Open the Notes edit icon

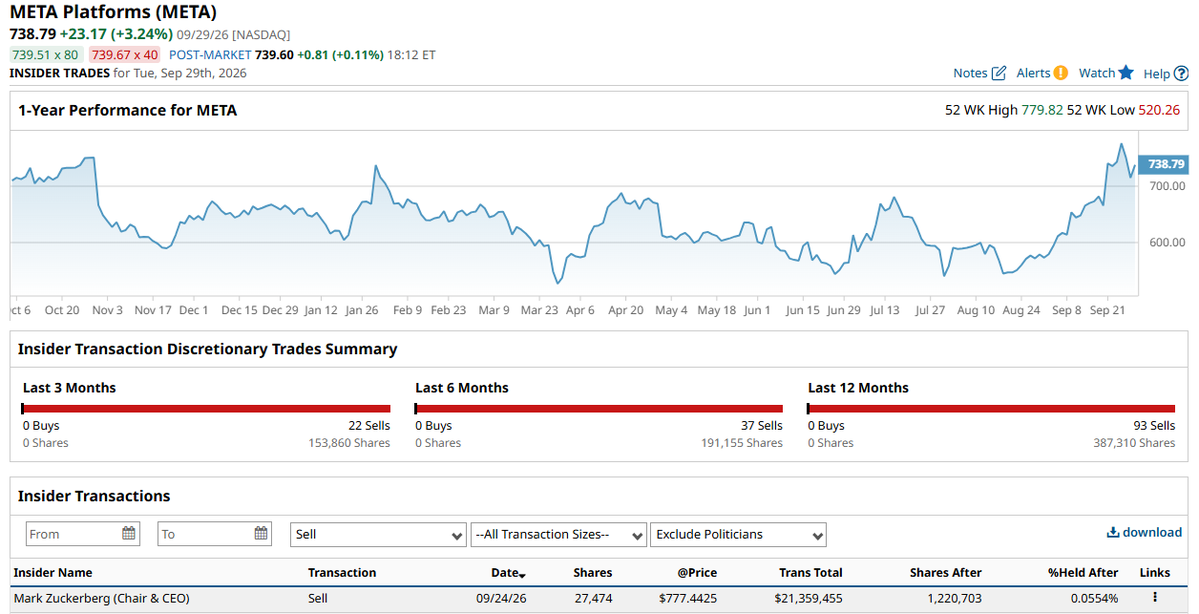999,73
